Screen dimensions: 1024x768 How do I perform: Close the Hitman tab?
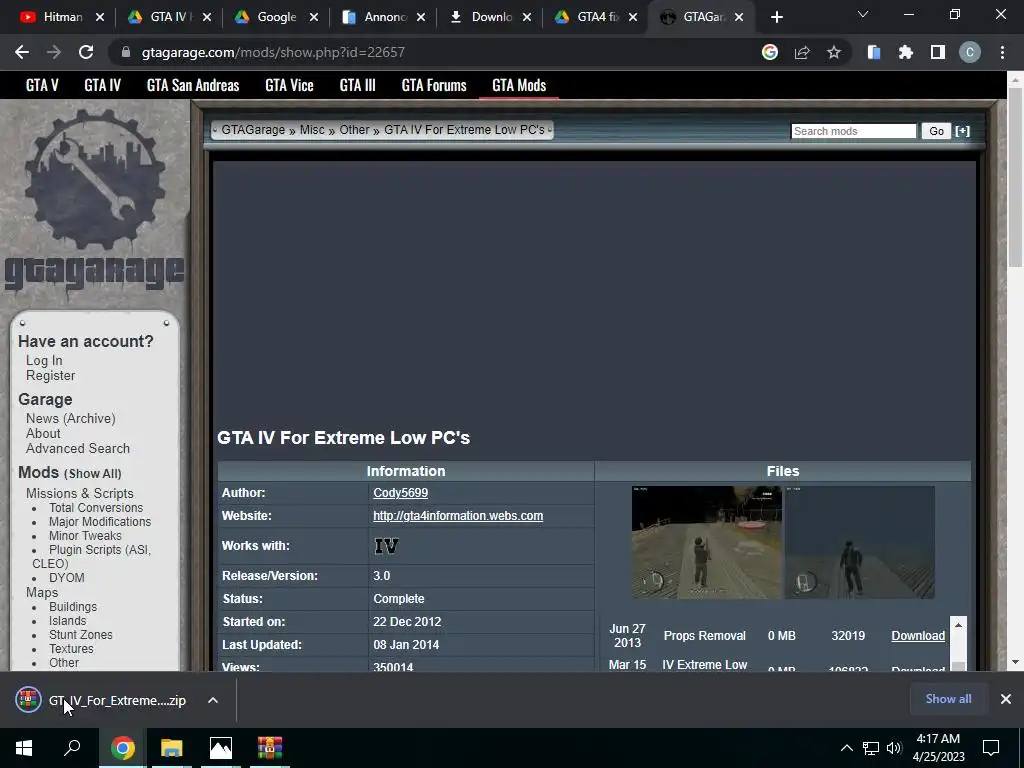pos(100,18)
